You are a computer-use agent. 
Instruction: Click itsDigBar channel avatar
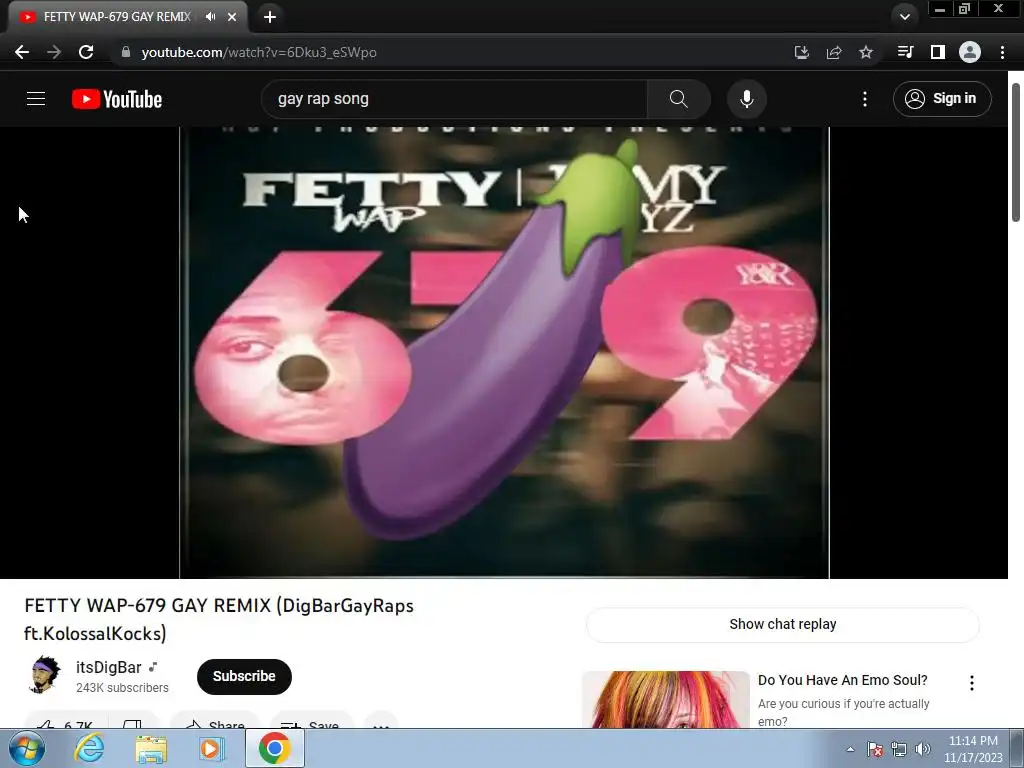44,675
